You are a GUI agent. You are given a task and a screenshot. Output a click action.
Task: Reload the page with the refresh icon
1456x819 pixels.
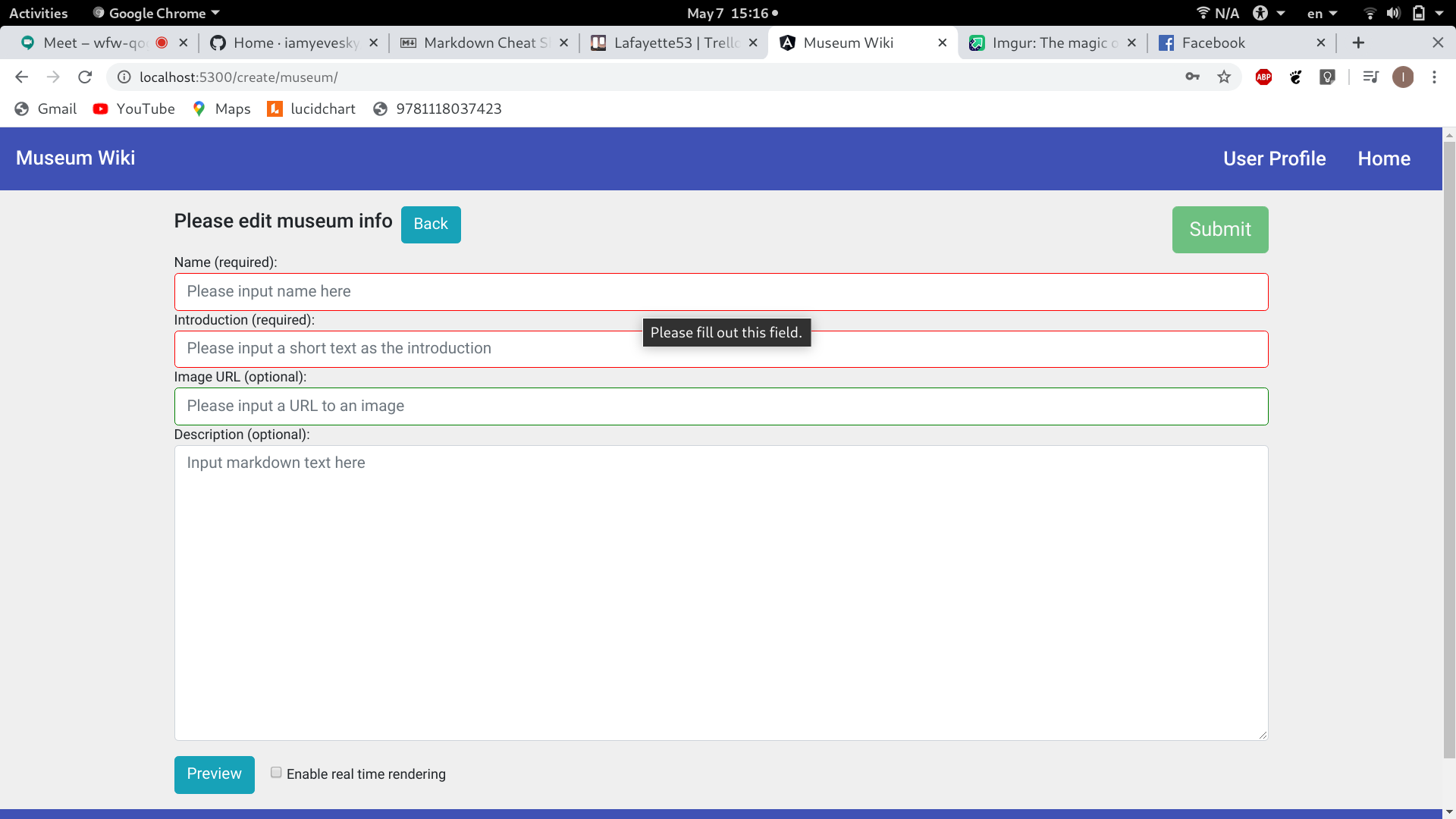(x=85, y=77)
